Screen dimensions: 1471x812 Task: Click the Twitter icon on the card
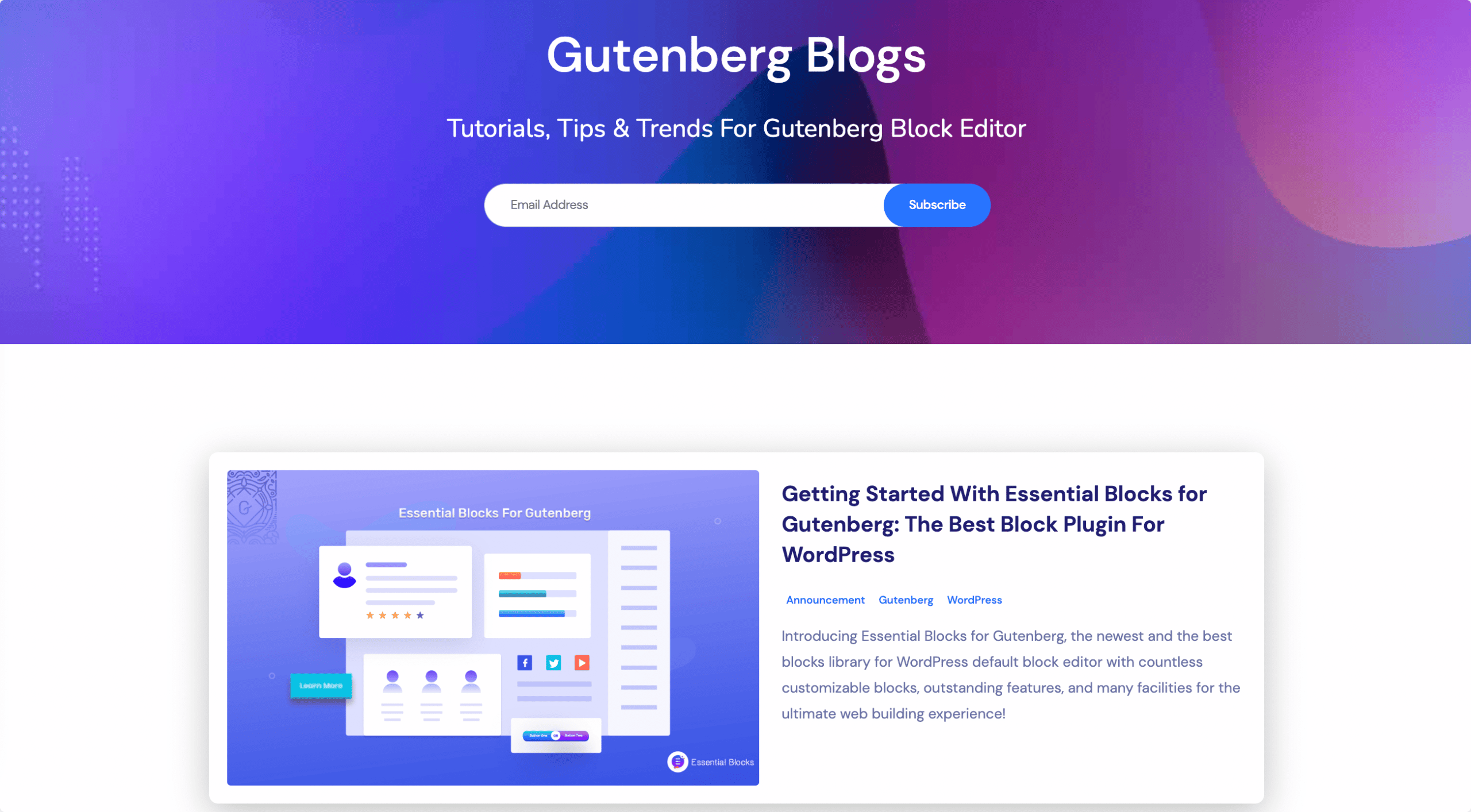point(551,662)
